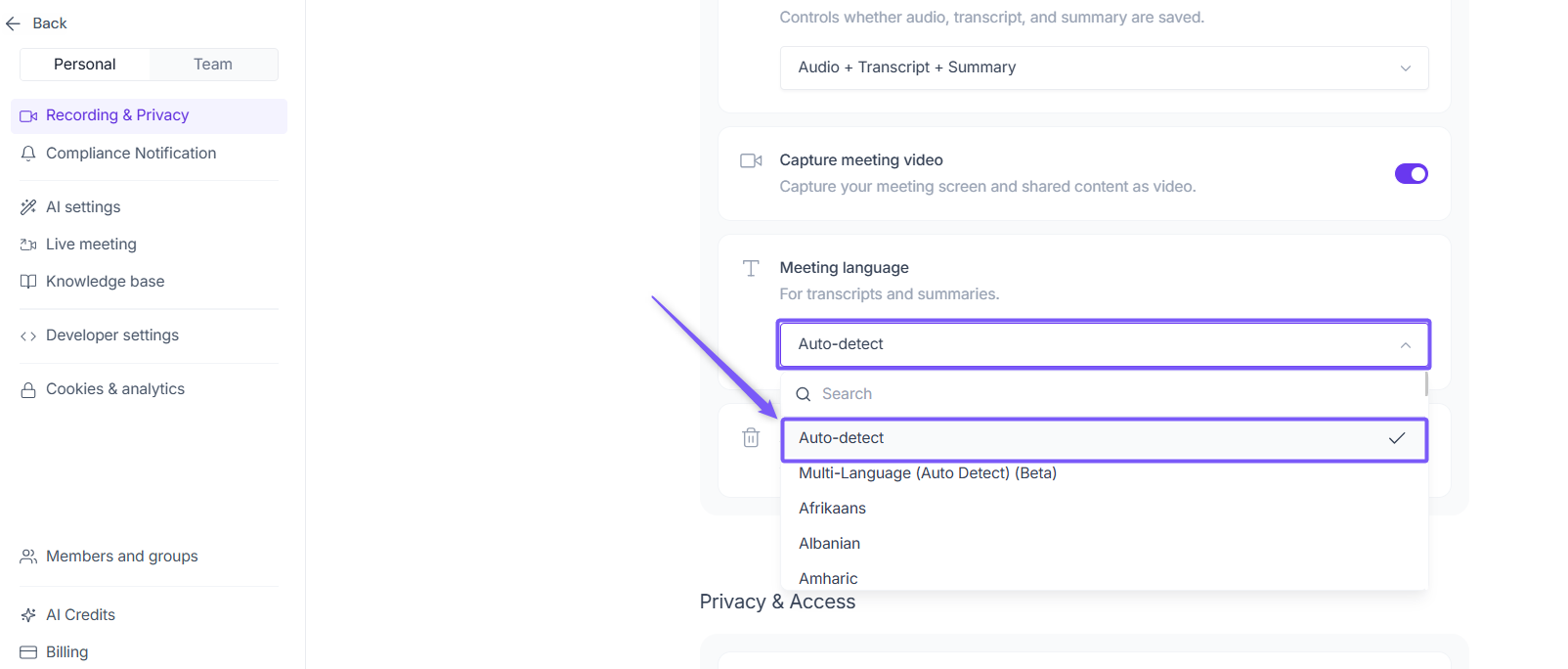Click the AI settings magic wand icon
This screenshot has height=669, width=1568.
point(28,207)
